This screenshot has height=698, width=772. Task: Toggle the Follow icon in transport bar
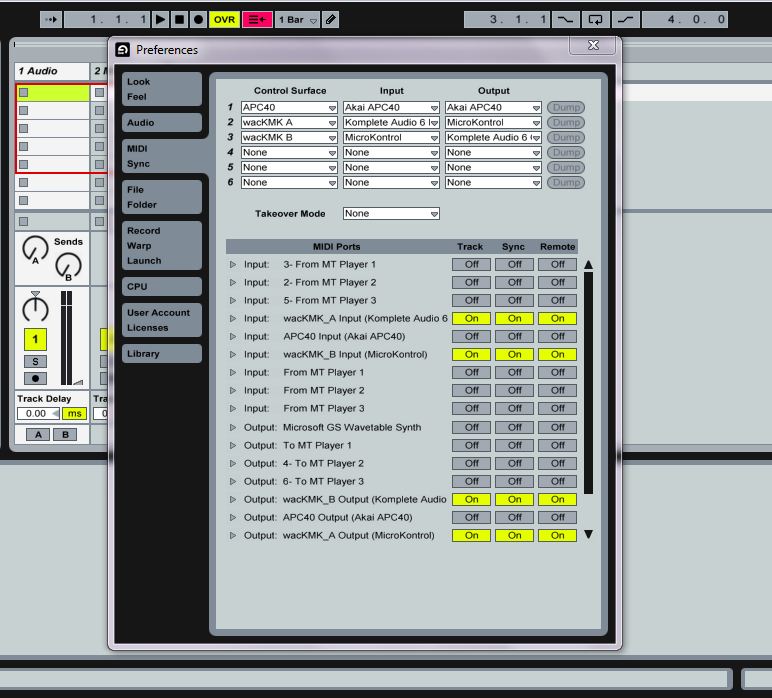[x=51, y=20]
